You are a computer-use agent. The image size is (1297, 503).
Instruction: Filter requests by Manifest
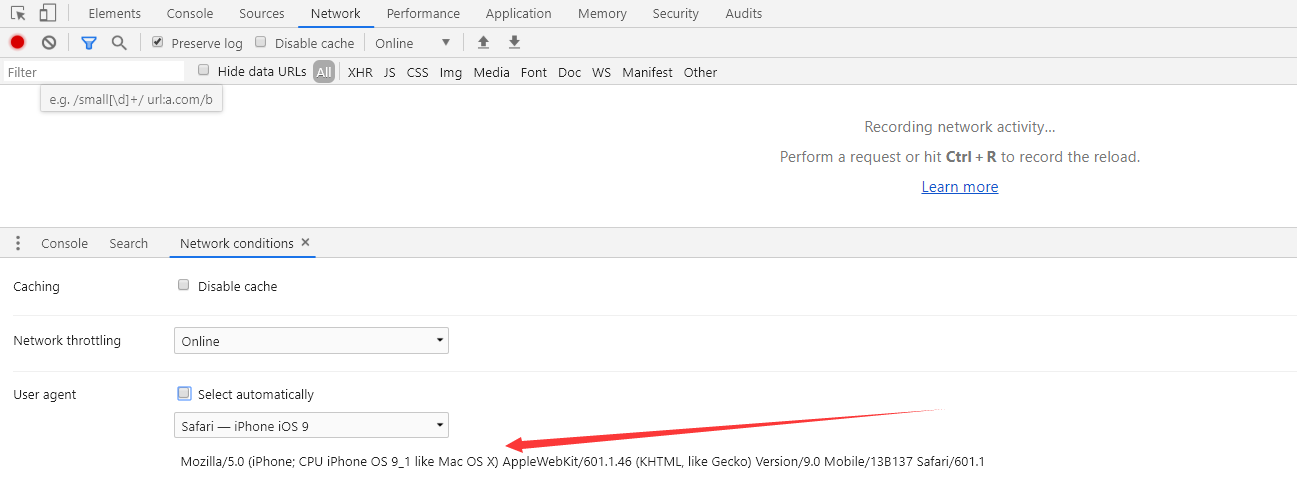648,72
